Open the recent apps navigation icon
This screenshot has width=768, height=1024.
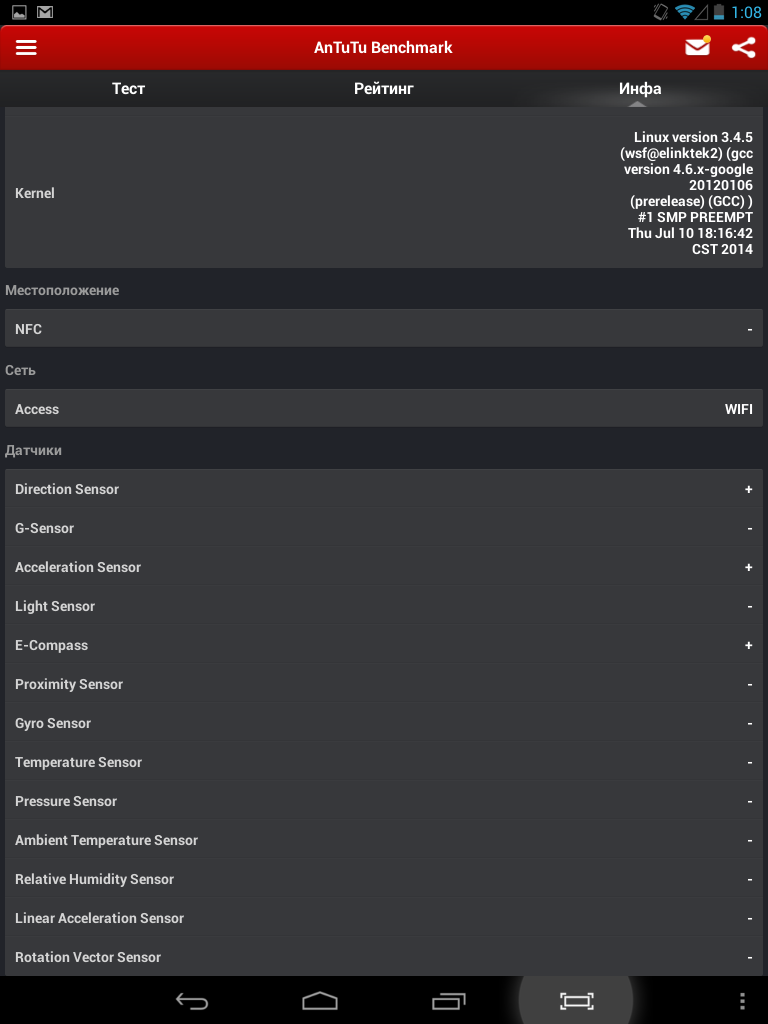click(449, 1000)
